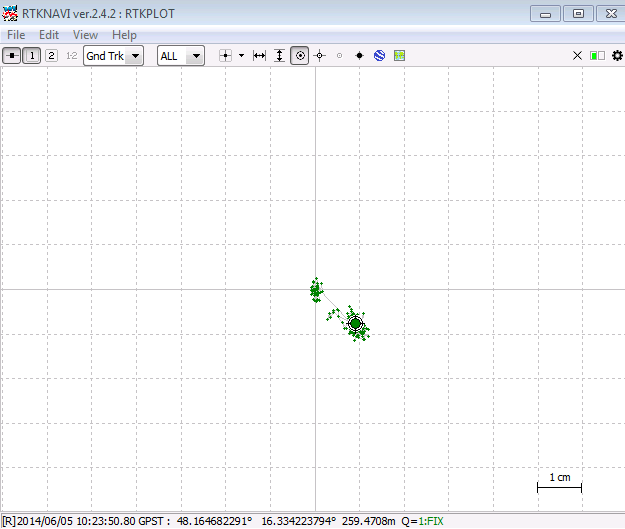625x529 pixels.
Task: Click the small hollow point marker icon
Action: (339, 56)
